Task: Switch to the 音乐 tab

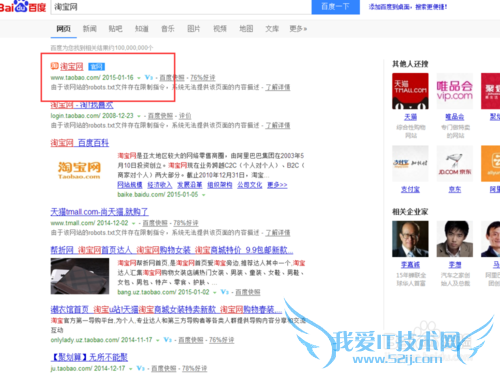Action: (168, 29)
